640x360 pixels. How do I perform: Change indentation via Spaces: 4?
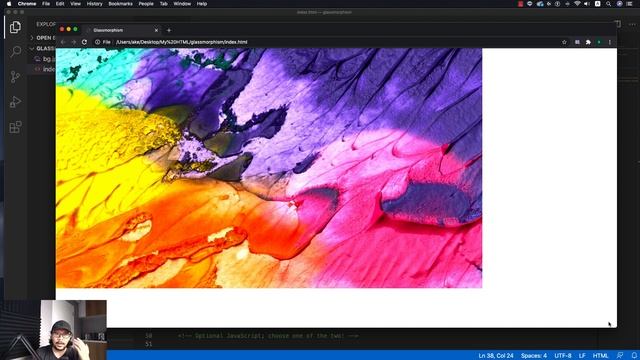[534, 356]
